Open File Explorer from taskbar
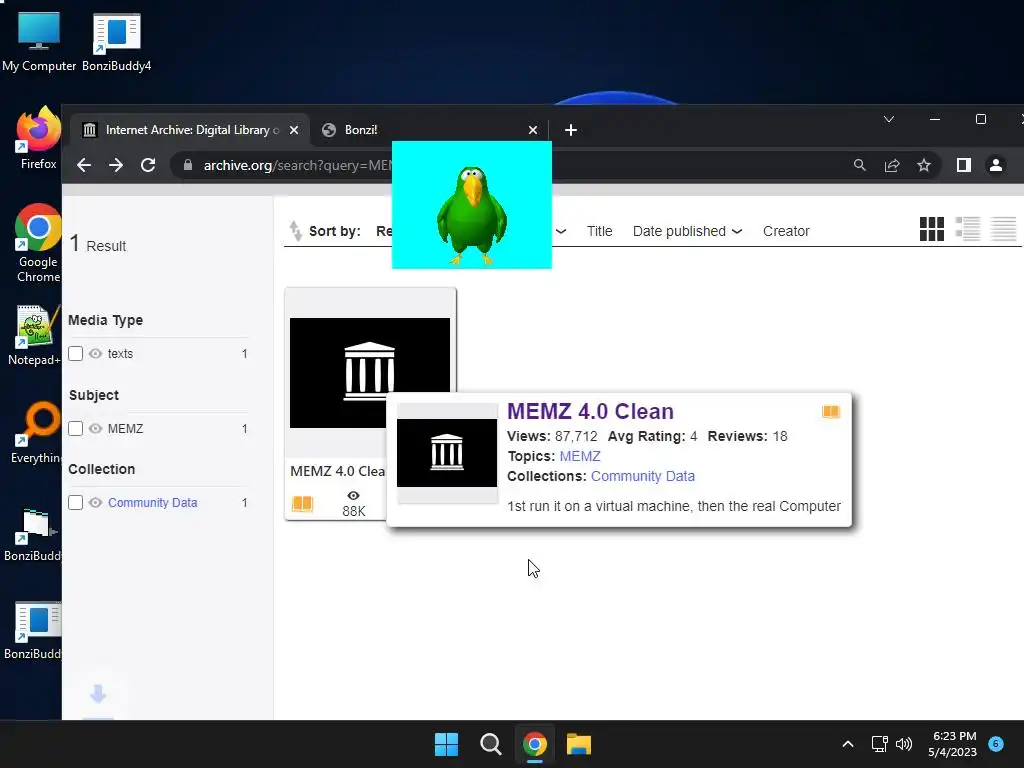Screen dimensions: 1024x768 pyautogui.click(x=579, y=744)
